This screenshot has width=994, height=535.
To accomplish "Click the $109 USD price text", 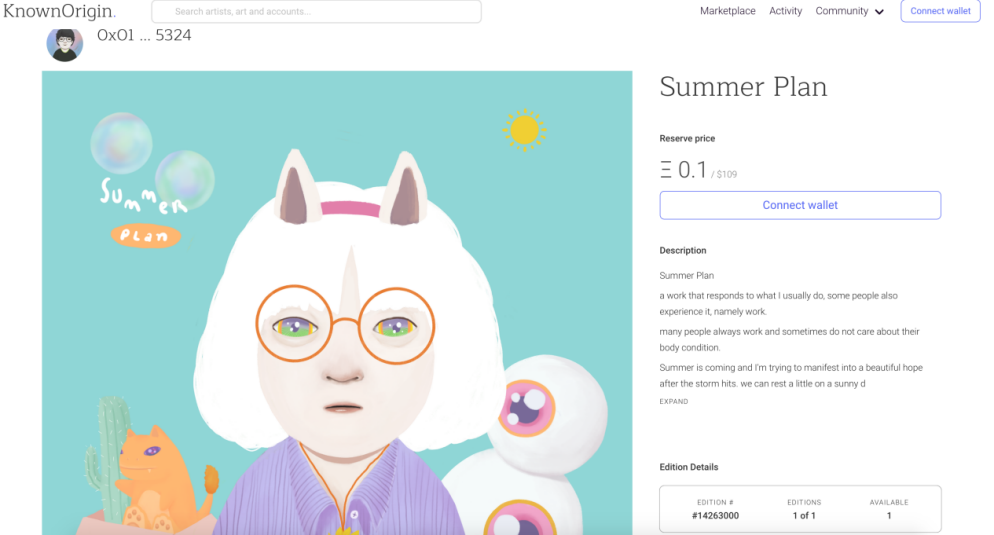I will [727, 175].
